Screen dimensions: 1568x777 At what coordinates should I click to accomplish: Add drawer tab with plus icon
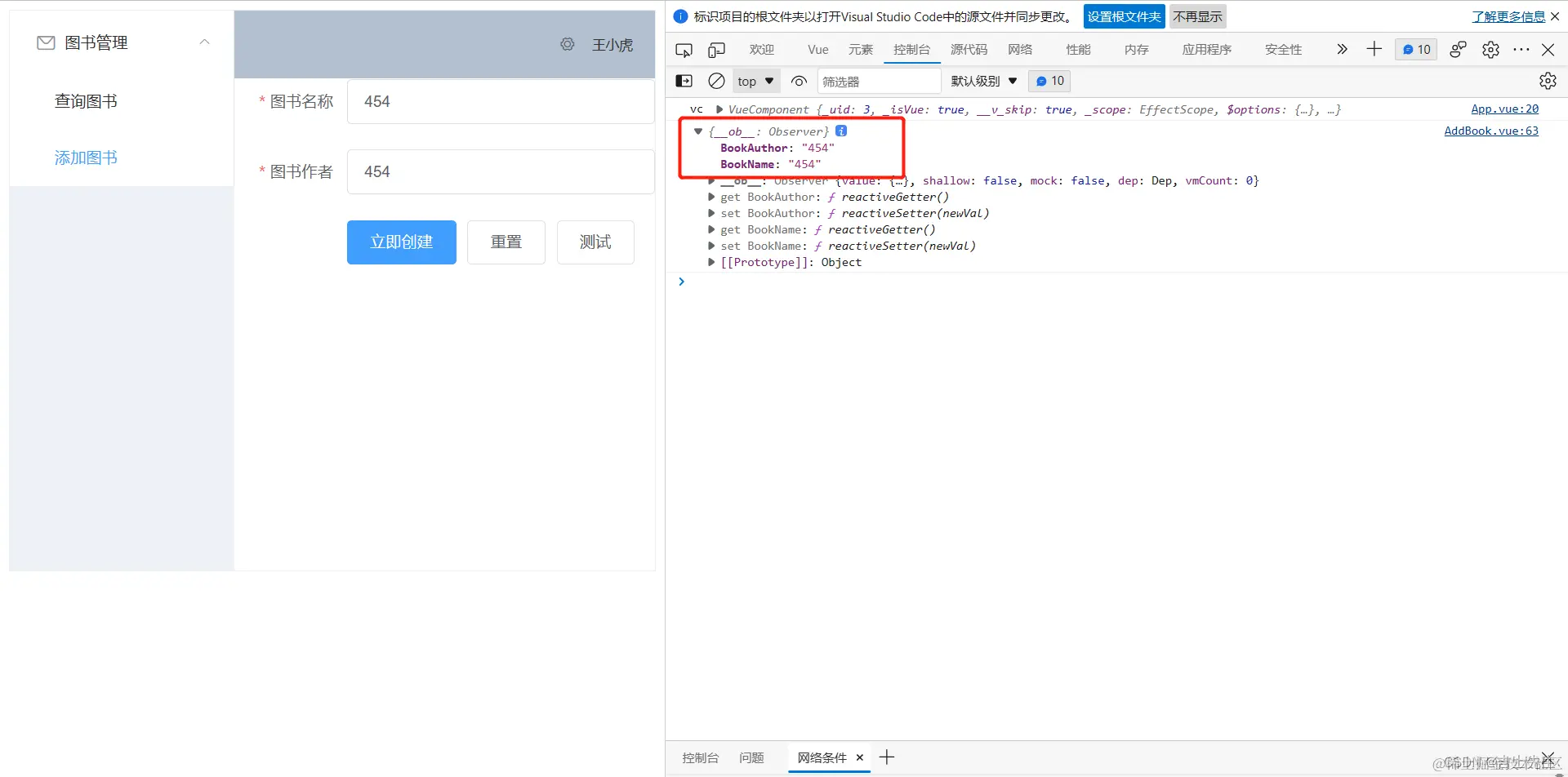(887, 757)
